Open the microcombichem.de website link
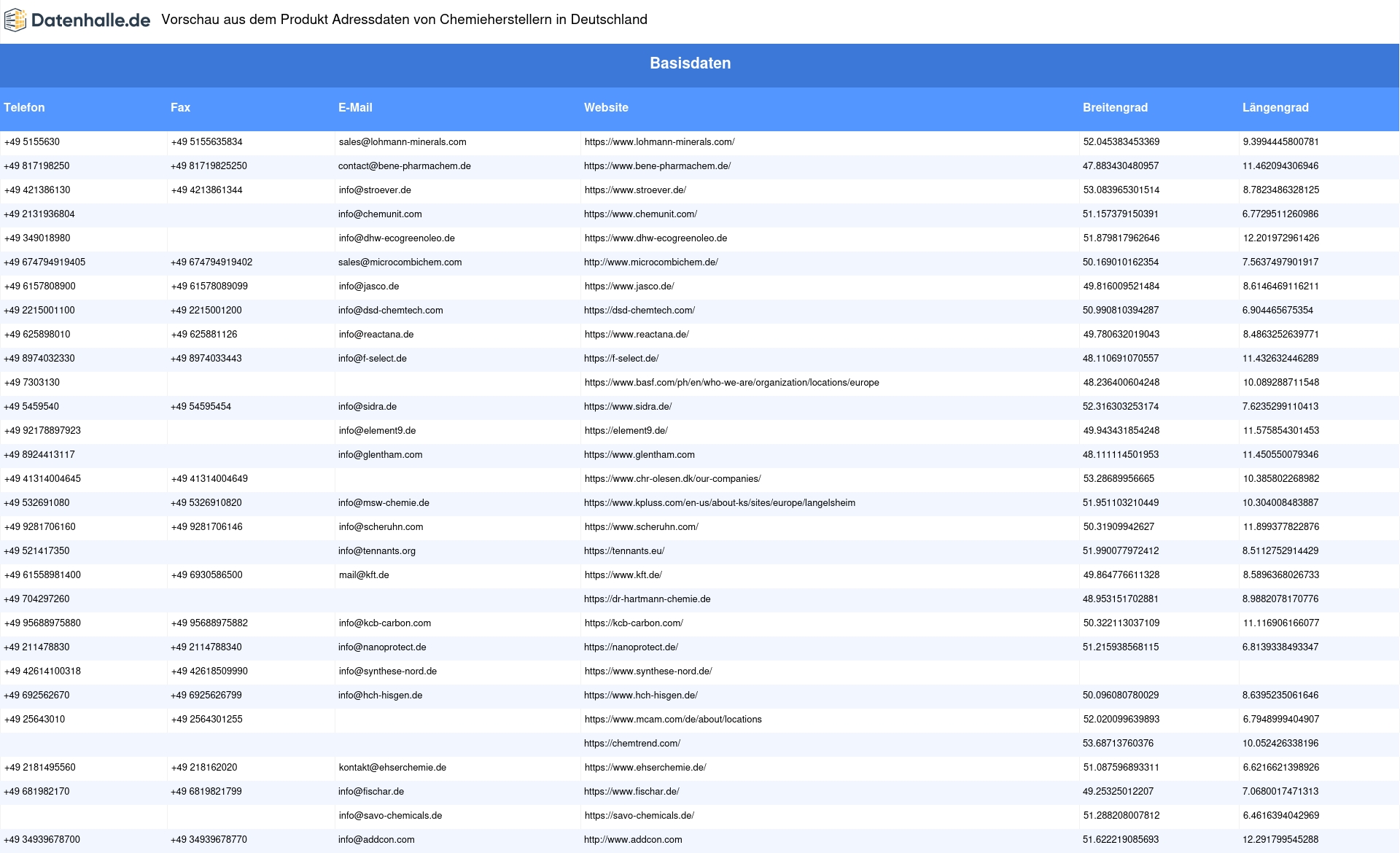Image resolution: width=1400 pixels, height=853 pixels. (651, 262)
